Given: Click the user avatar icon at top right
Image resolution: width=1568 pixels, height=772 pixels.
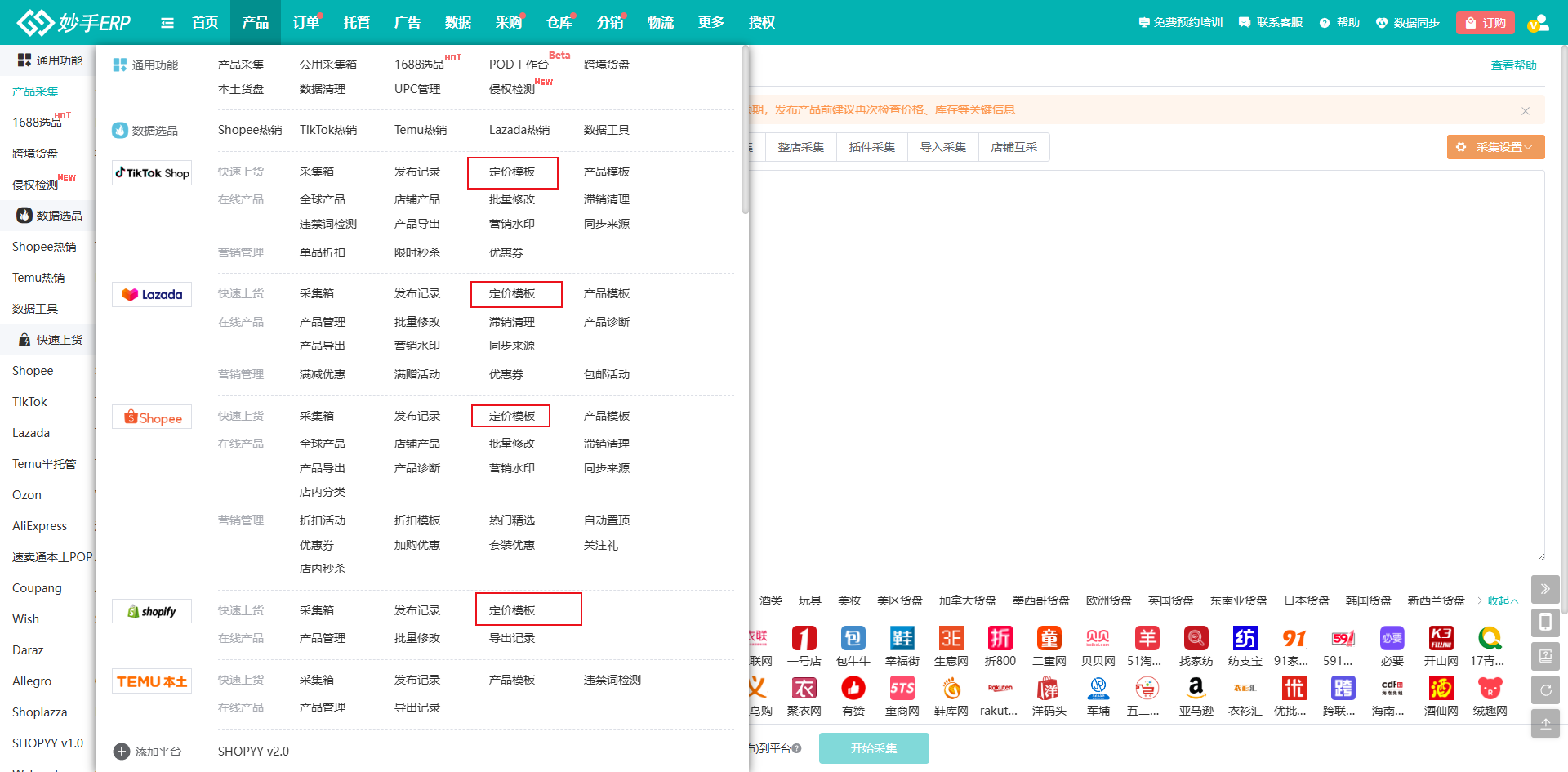Looking at the screenshot, I should tap(1539, 23).
